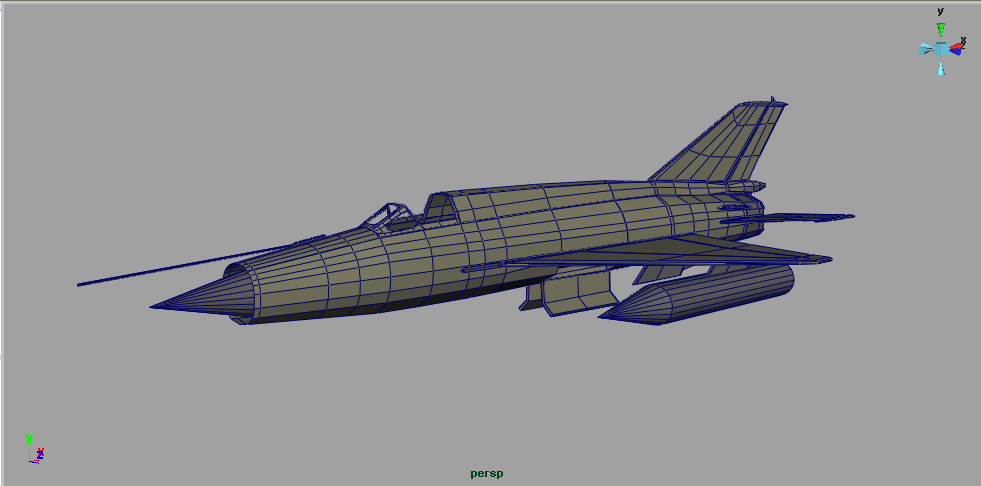Click the red X cone on view compass
The width and height of the screenshot is (981, 486).
956,47
